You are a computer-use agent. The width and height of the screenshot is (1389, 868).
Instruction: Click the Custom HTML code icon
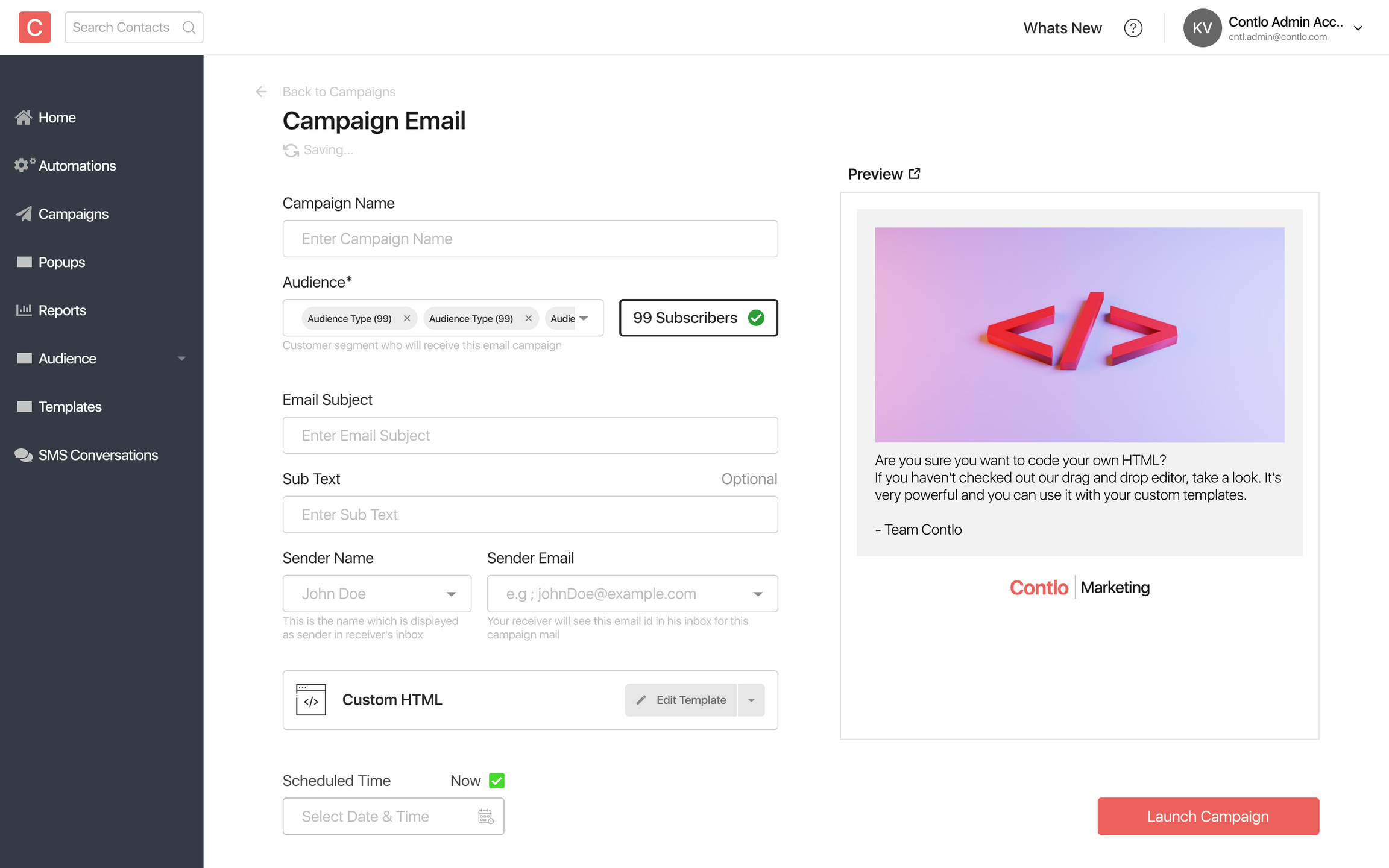[311, 700]
